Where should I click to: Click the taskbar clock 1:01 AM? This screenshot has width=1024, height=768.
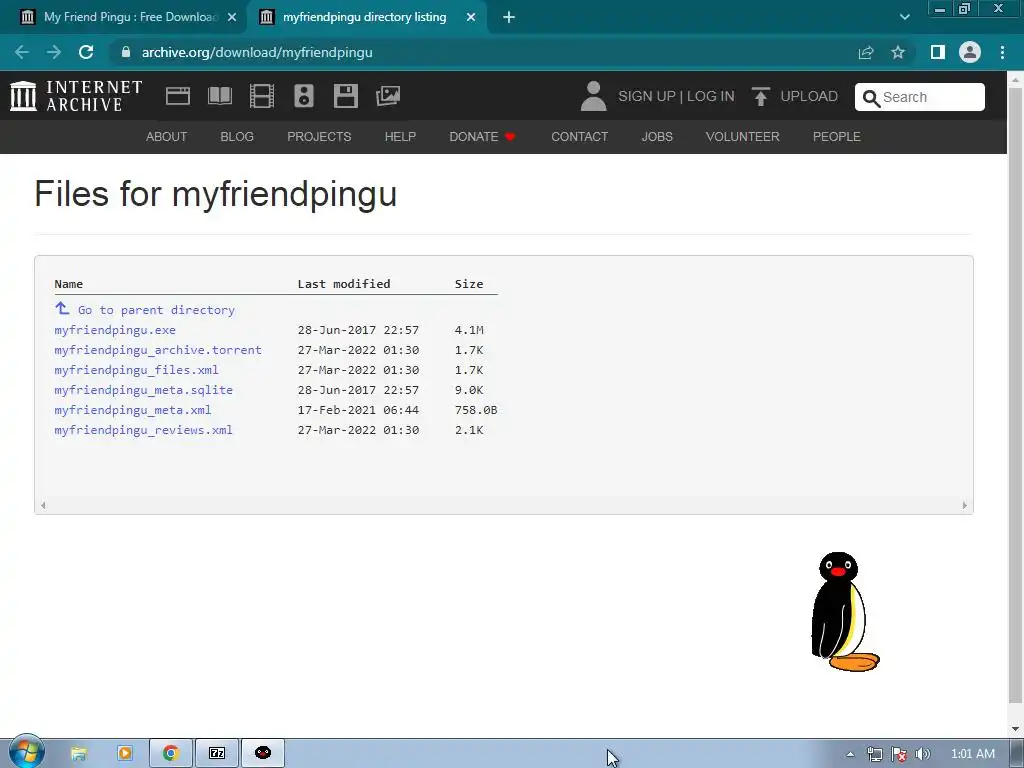(973, 754)
